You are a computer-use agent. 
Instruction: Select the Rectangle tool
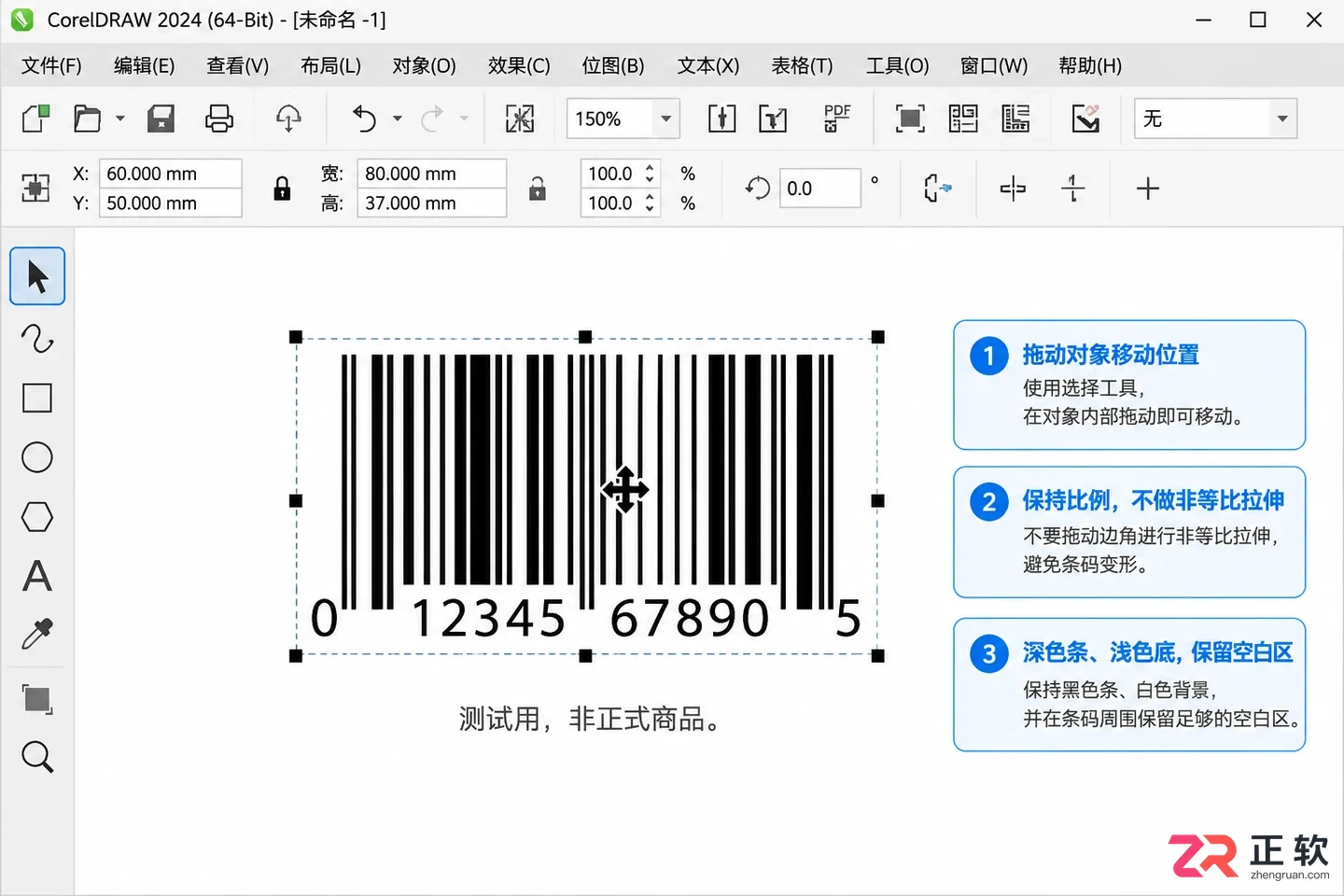(37, 398)
